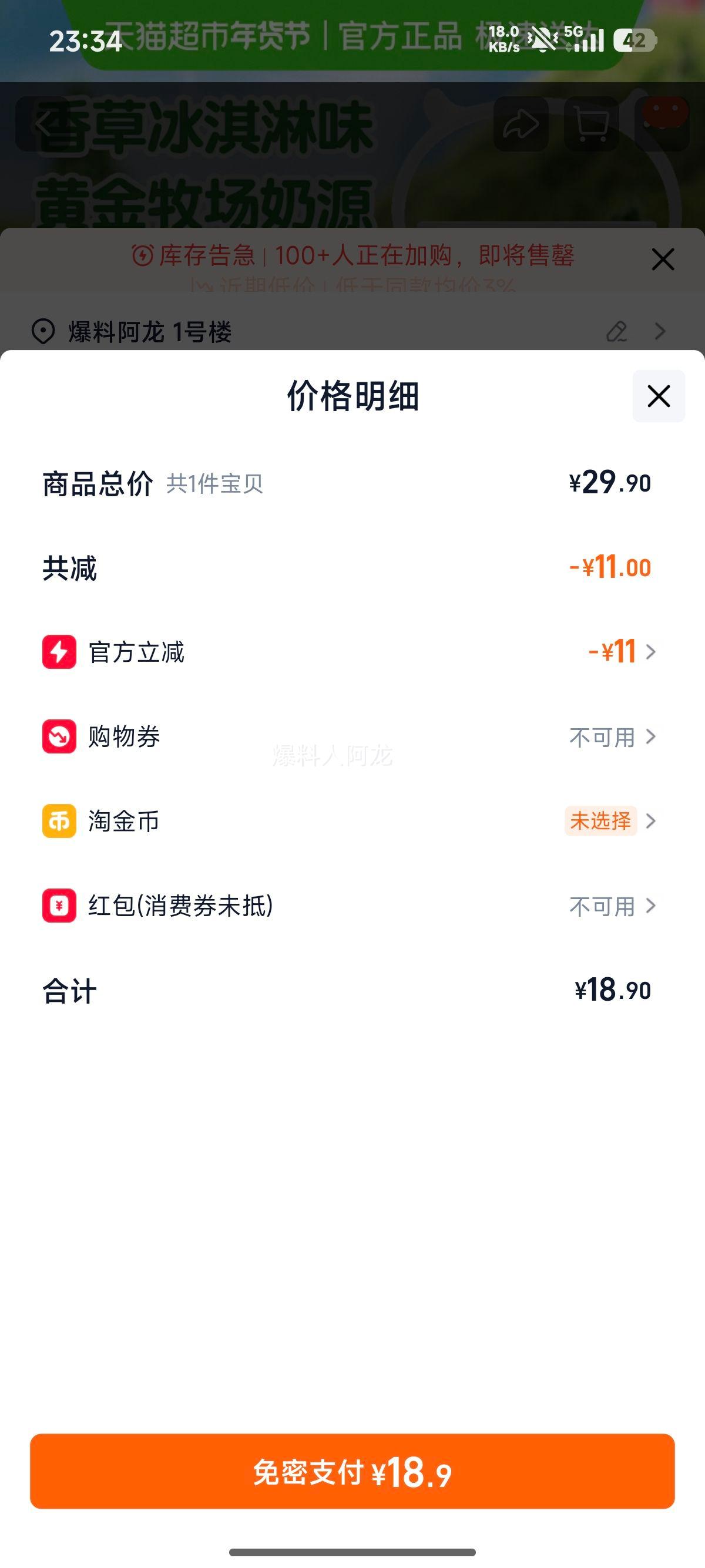Tap the address edit pencil icon
705x1568 pixels.
617,332
